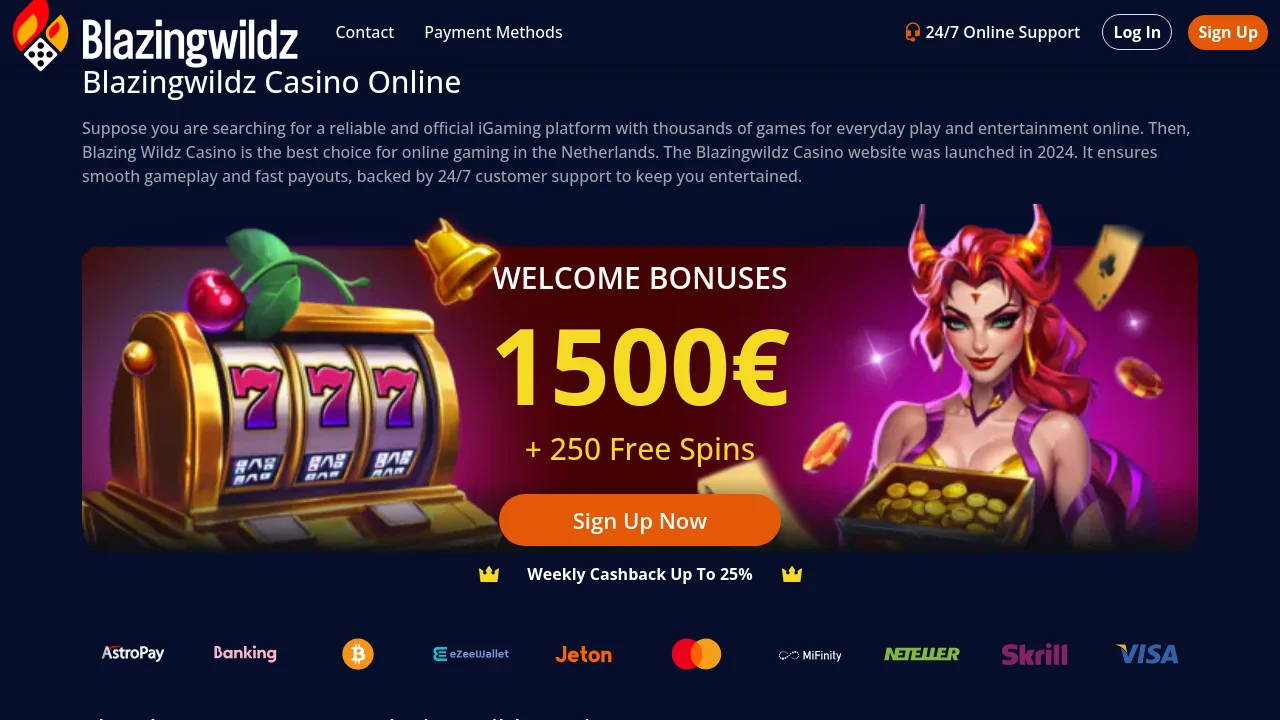The image size is (1280, 720).
Task: Click the Log In button
Action: 1137,32
